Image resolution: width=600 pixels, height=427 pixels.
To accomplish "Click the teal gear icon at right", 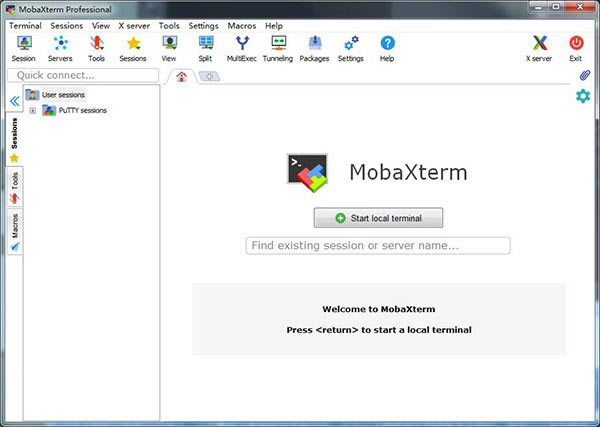I will click(583, 96).
